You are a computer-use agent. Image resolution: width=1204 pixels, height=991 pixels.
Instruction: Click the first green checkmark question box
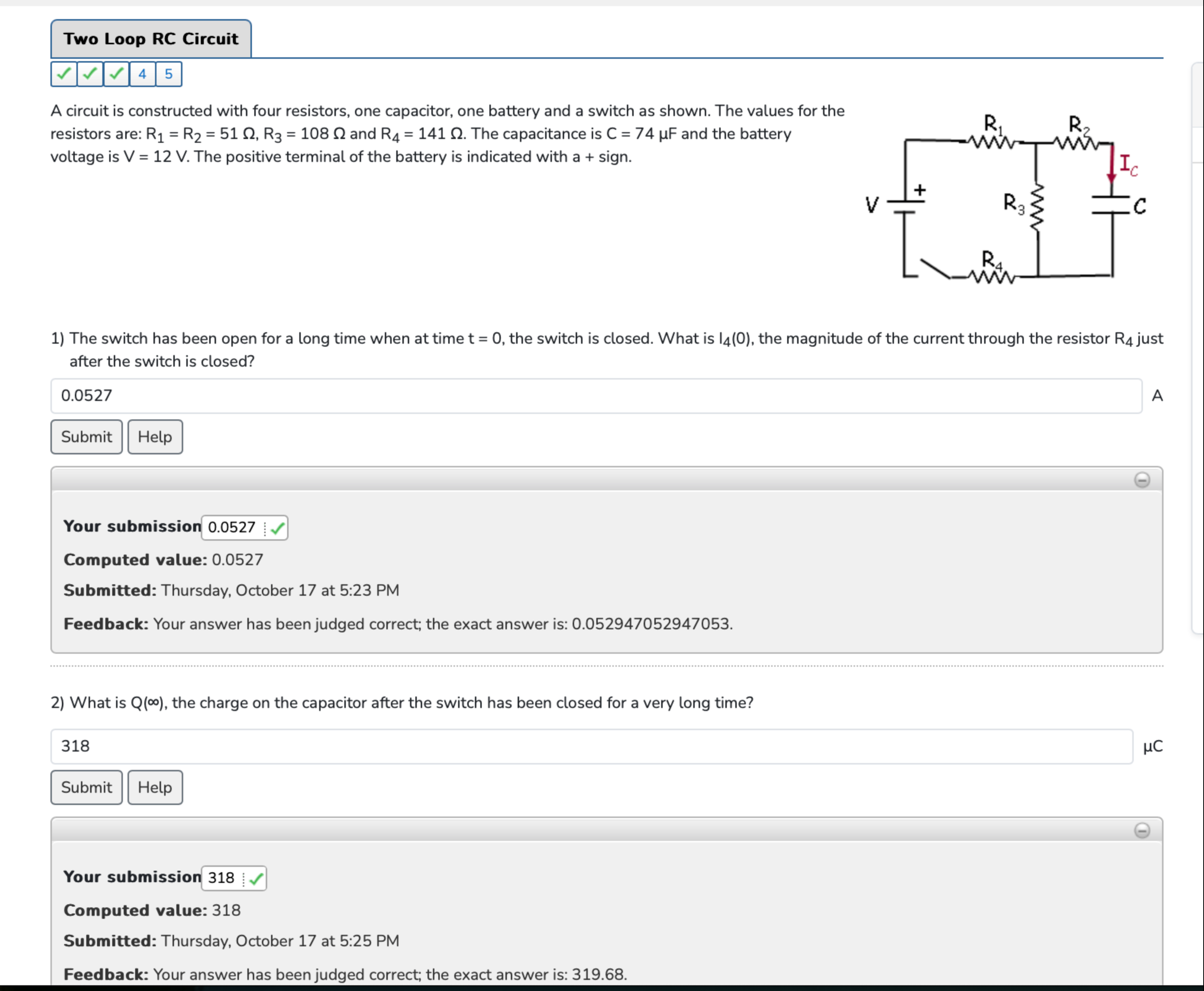(x=64, y=74)
